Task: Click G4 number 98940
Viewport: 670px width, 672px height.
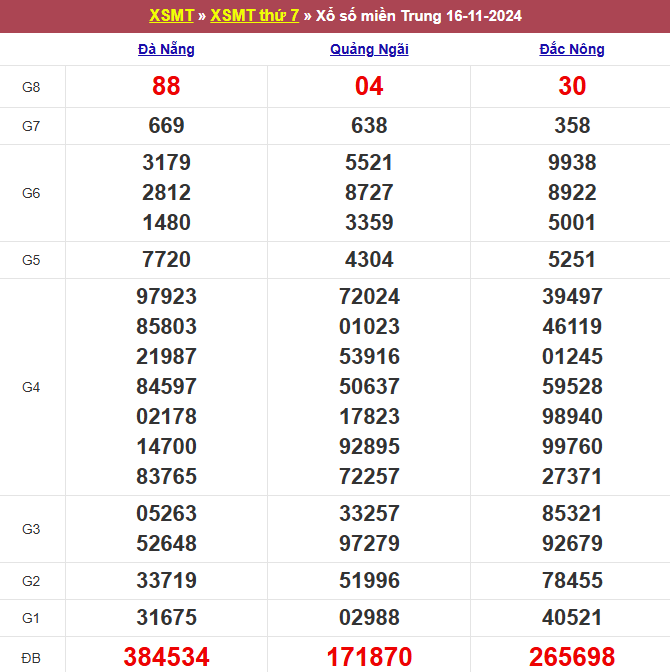Action: [x=572, y=416]
